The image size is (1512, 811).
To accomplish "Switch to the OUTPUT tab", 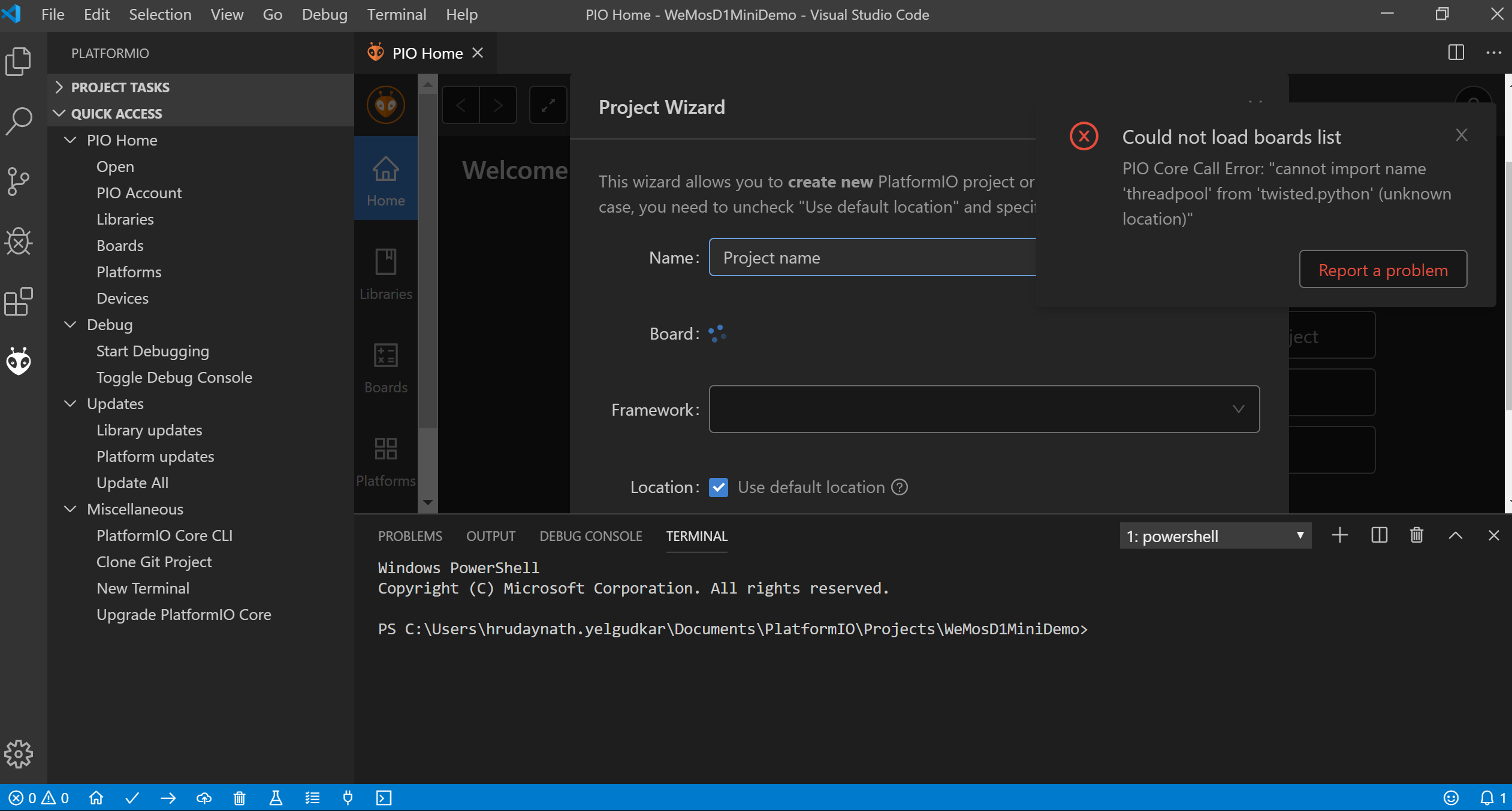I will tap(491, 536).
